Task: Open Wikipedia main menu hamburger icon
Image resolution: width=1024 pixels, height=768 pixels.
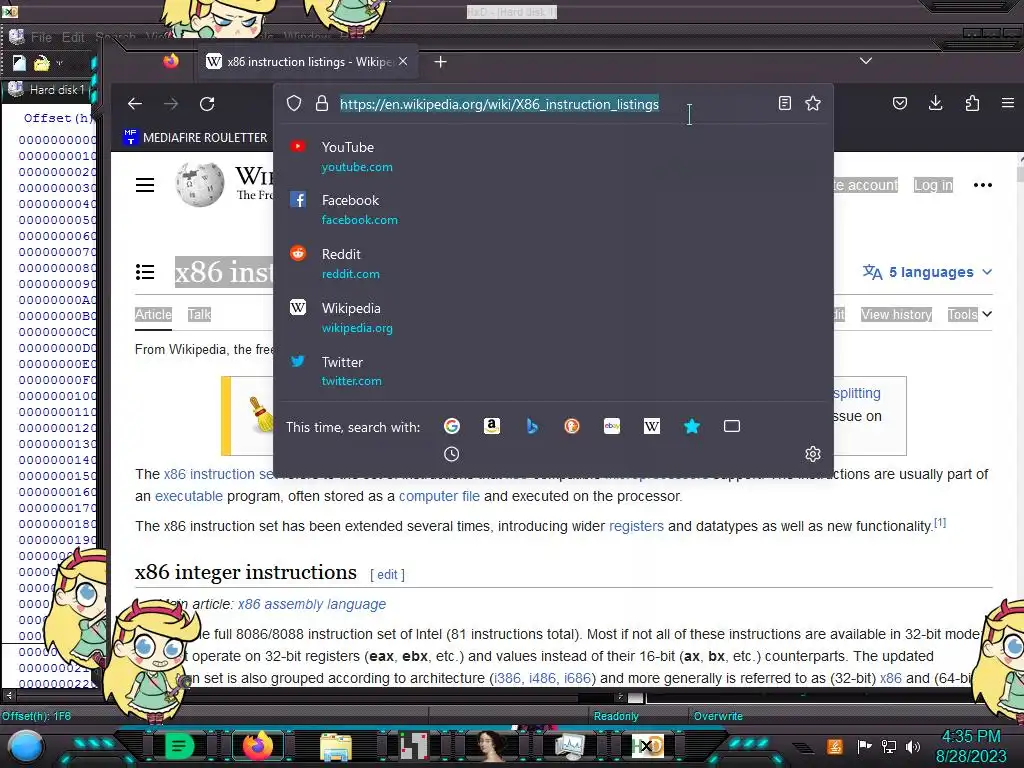Action: [x=145, y=185]
